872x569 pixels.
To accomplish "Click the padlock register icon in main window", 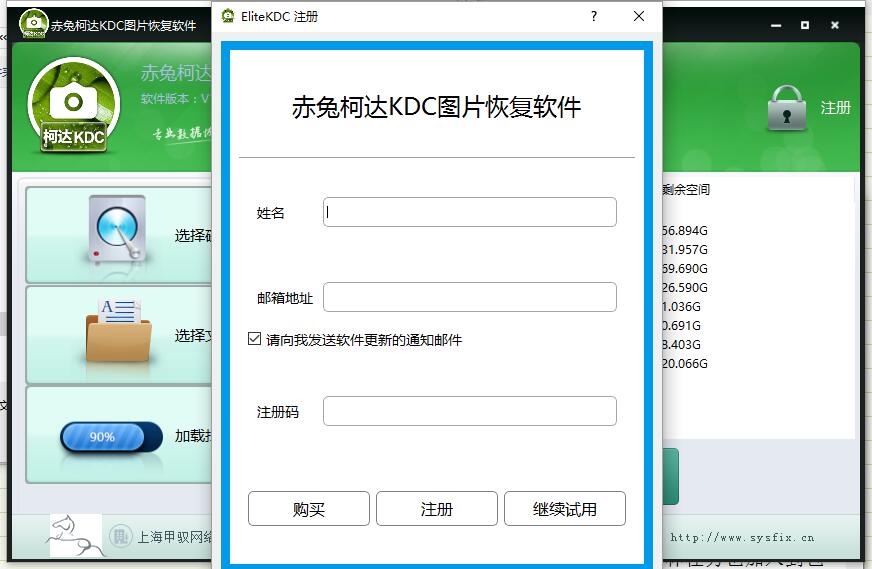I will tap(786, 108).
